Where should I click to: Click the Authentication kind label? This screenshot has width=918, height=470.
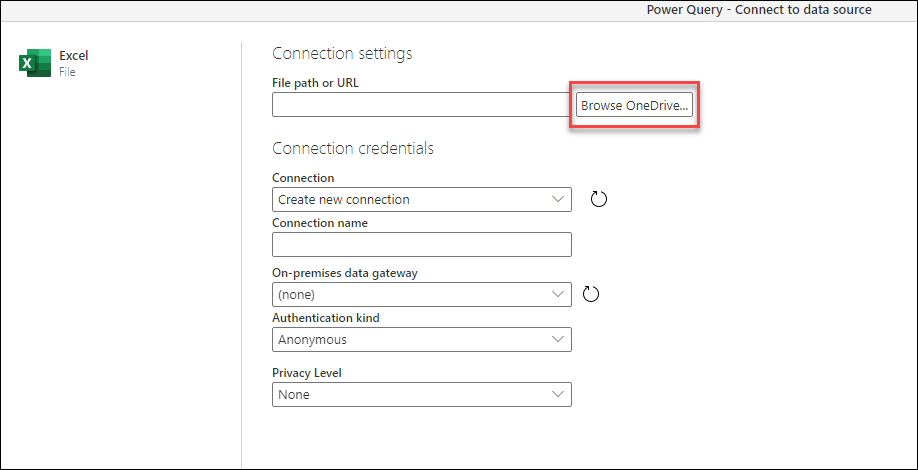pyautogui.click(x=326, y=318)
